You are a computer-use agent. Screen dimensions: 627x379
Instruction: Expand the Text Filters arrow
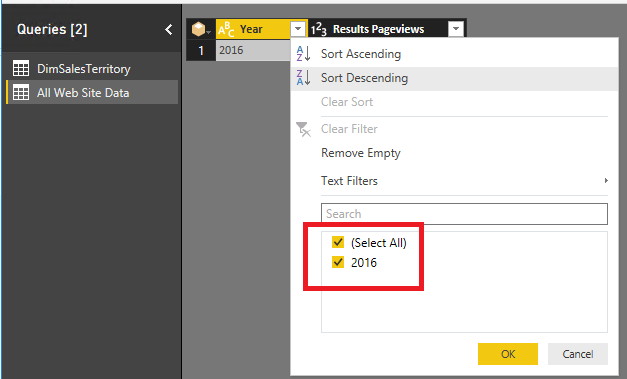coord(606,181)
